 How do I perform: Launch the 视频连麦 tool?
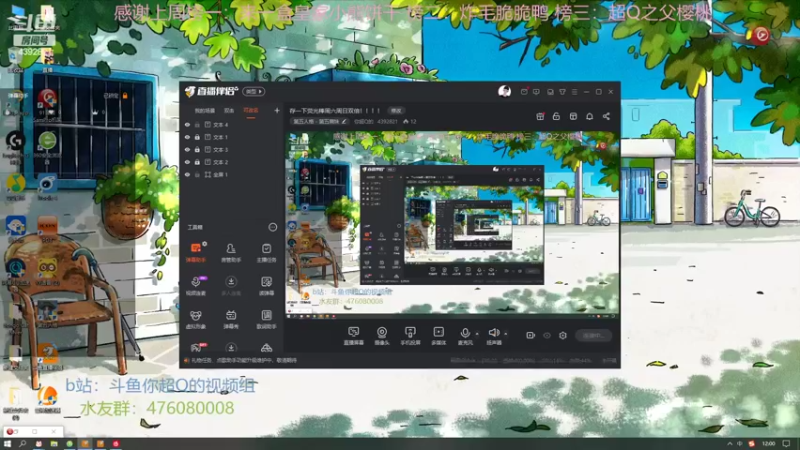(196, 286)
